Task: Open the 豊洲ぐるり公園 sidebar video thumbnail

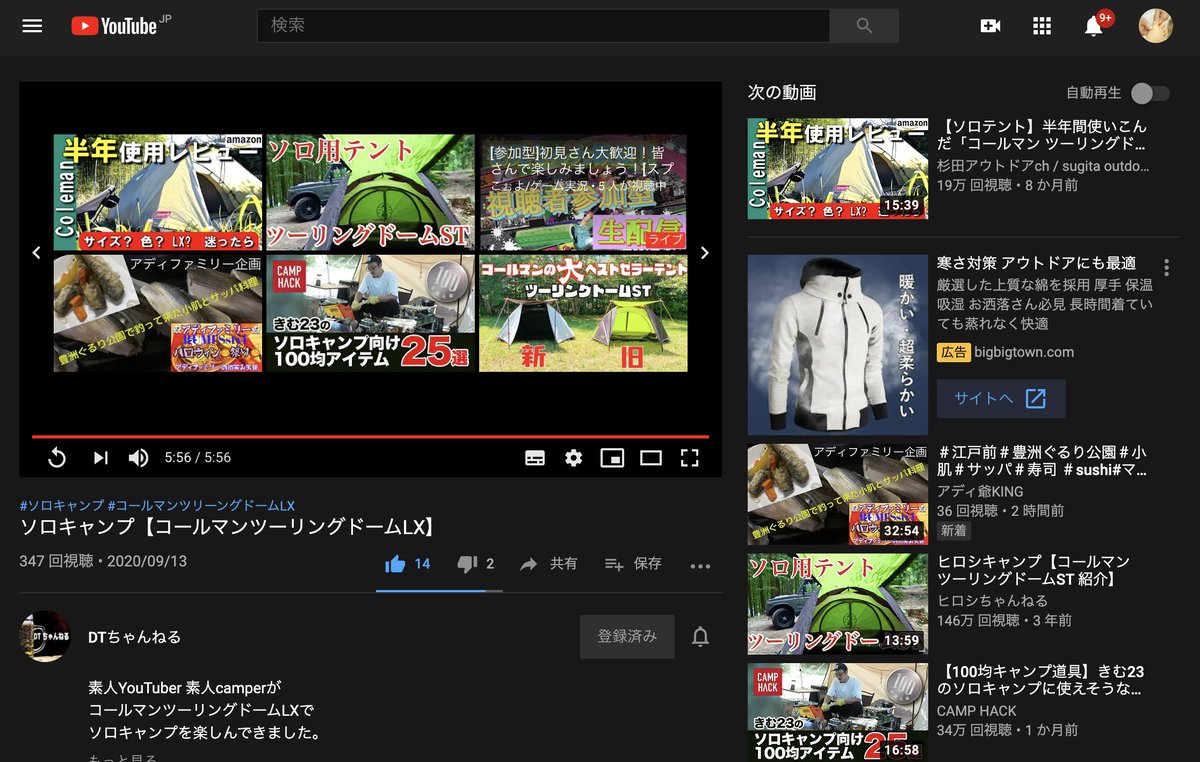Action: click(x=838, y=494)
